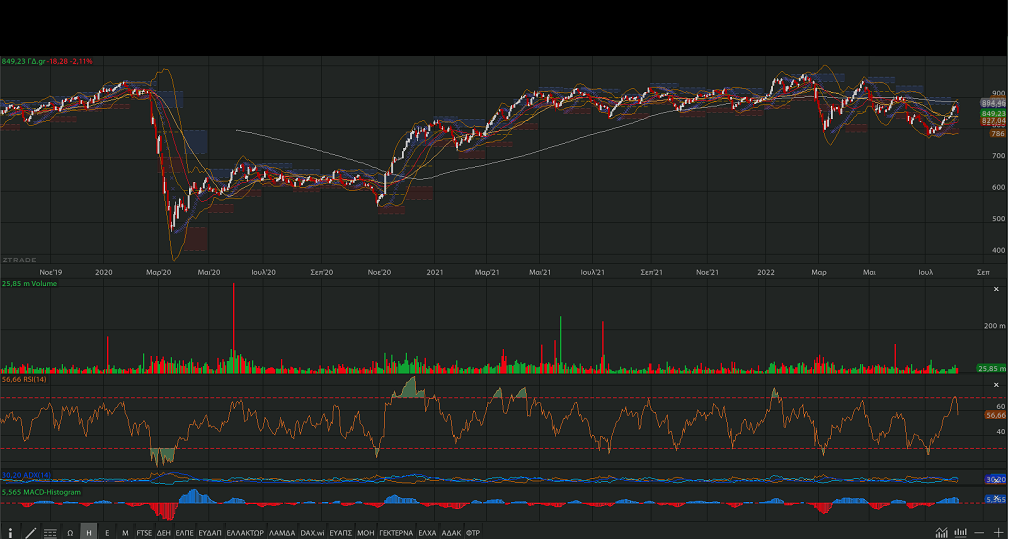
Task: Switch to DAX.wi symbol
Action: [x=313, y=533]
